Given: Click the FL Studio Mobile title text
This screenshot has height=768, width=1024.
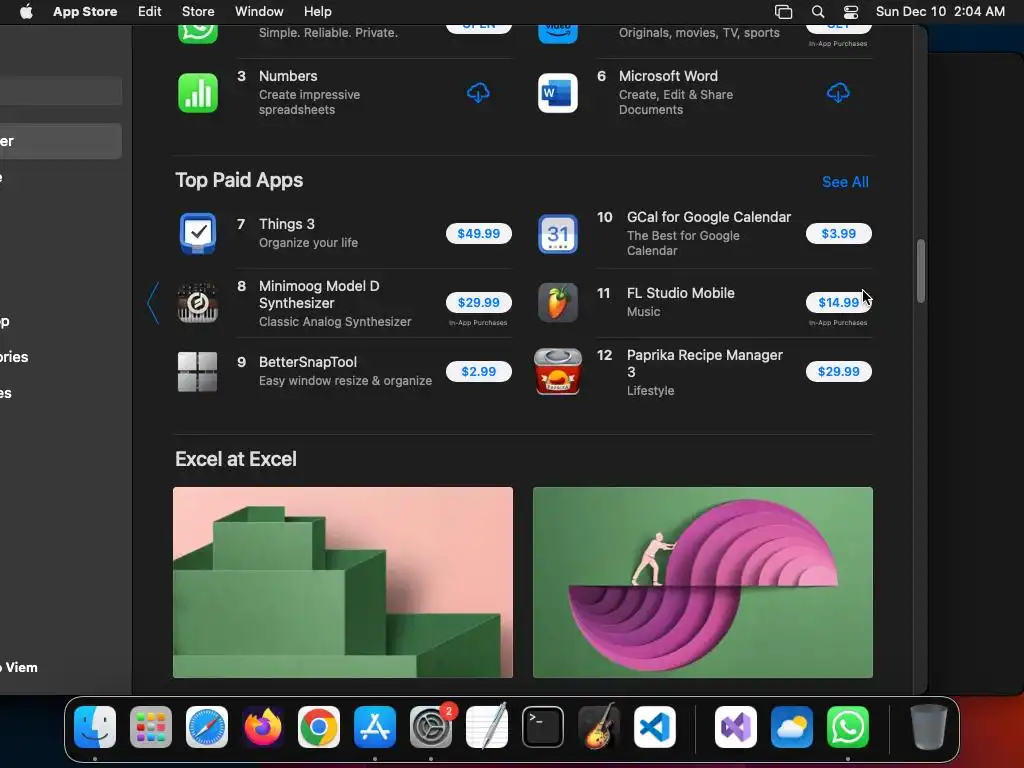Looking at the screenshot, I should 680,293.
